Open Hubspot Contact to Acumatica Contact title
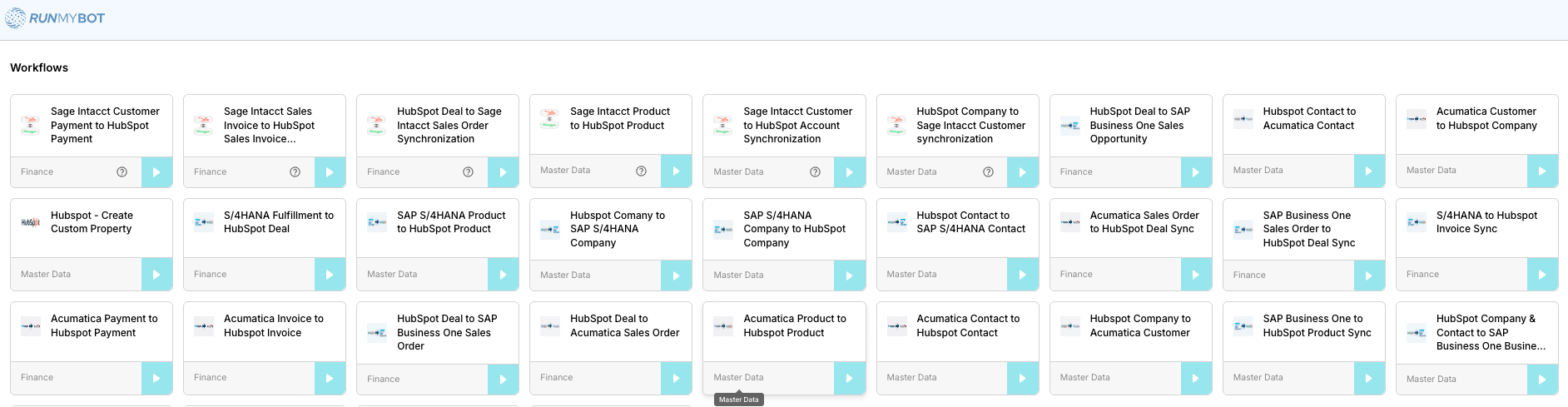Image resolution: width=1568 pixels, height=407 pixels. (1309, 118)
